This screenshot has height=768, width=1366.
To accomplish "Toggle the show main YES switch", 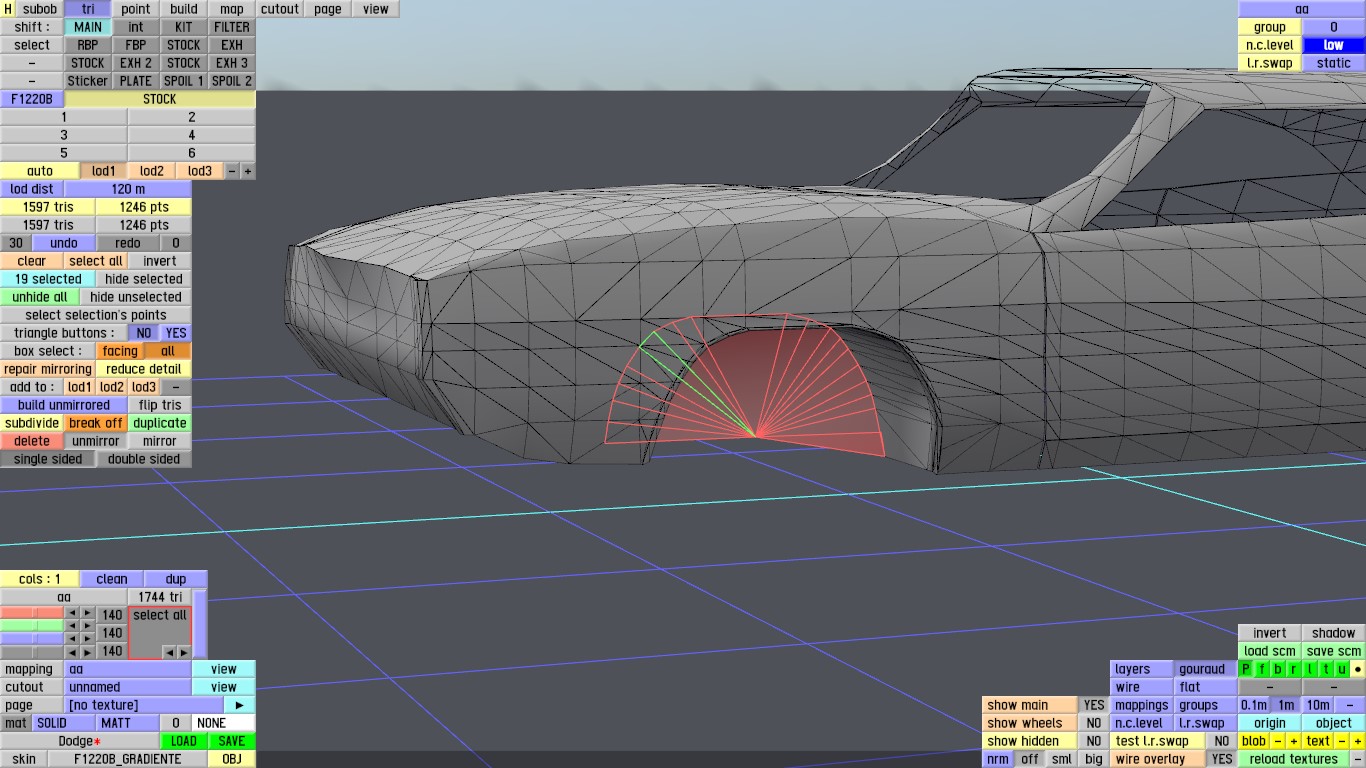I will pyautogui.click(x=1094, y=705).
